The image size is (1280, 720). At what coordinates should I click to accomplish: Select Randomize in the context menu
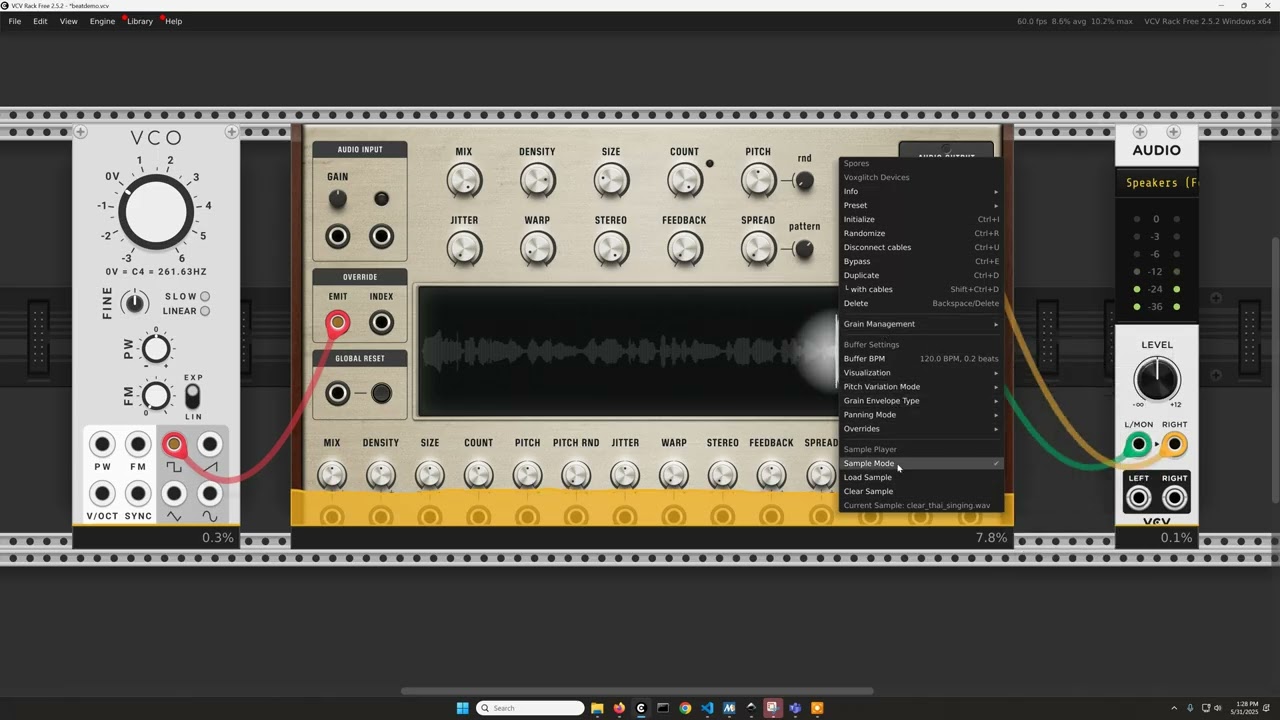click(920, 233)
